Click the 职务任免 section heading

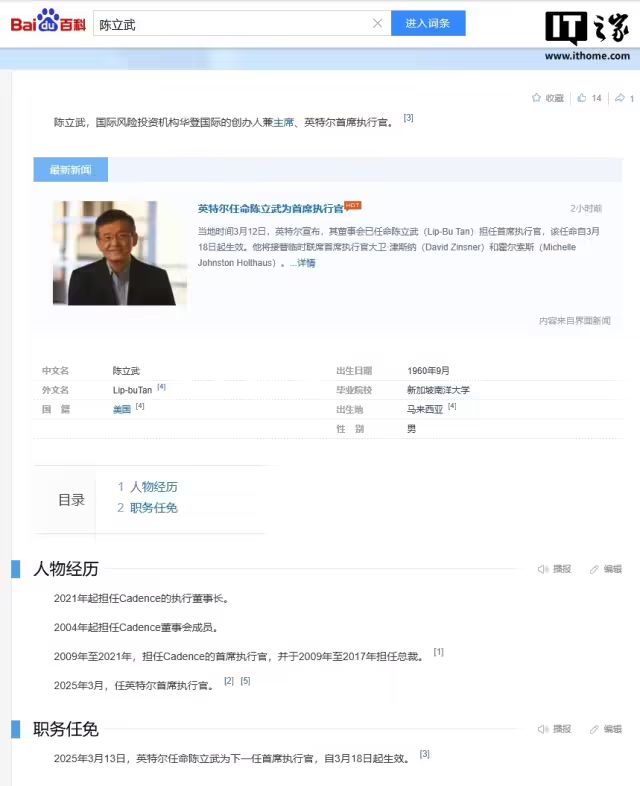pos(66,729)
